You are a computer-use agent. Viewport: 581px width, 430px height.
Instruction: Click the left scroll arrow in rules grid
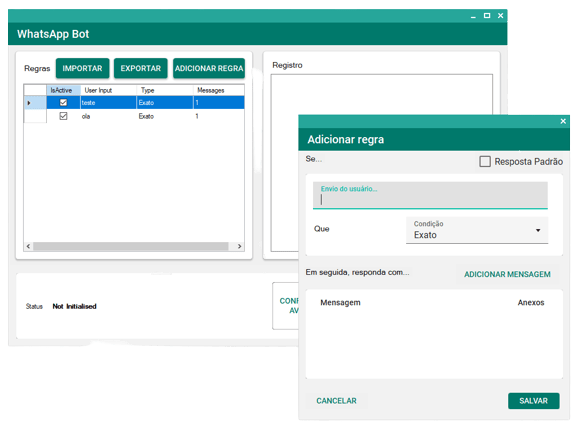pos(29,246)
